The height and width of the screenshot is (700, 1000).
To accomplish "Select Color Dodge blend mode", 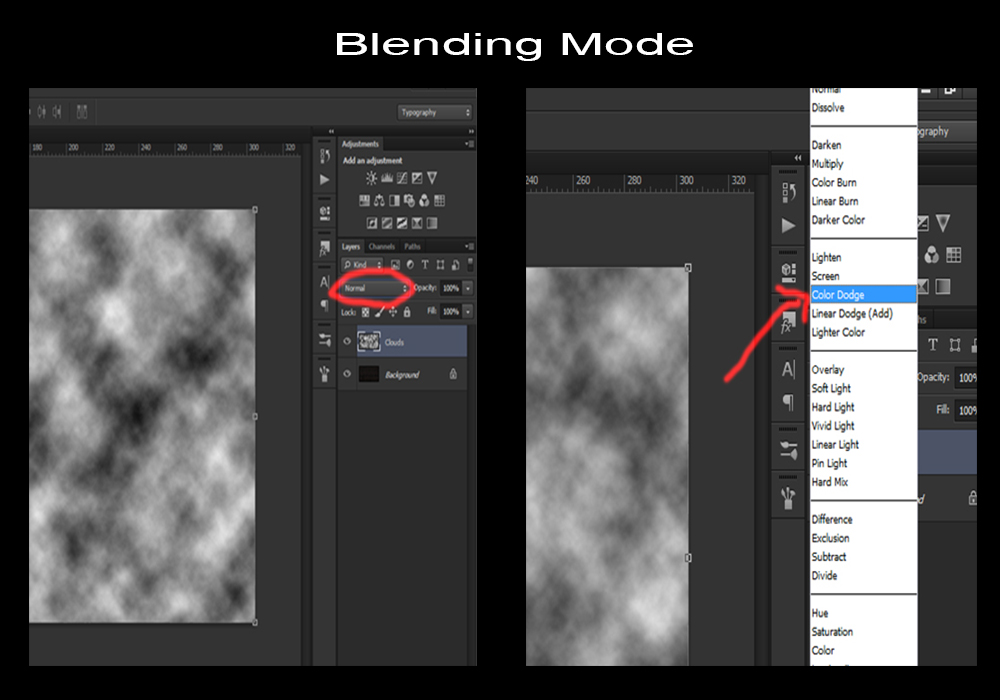I will [x=864, y=295].
